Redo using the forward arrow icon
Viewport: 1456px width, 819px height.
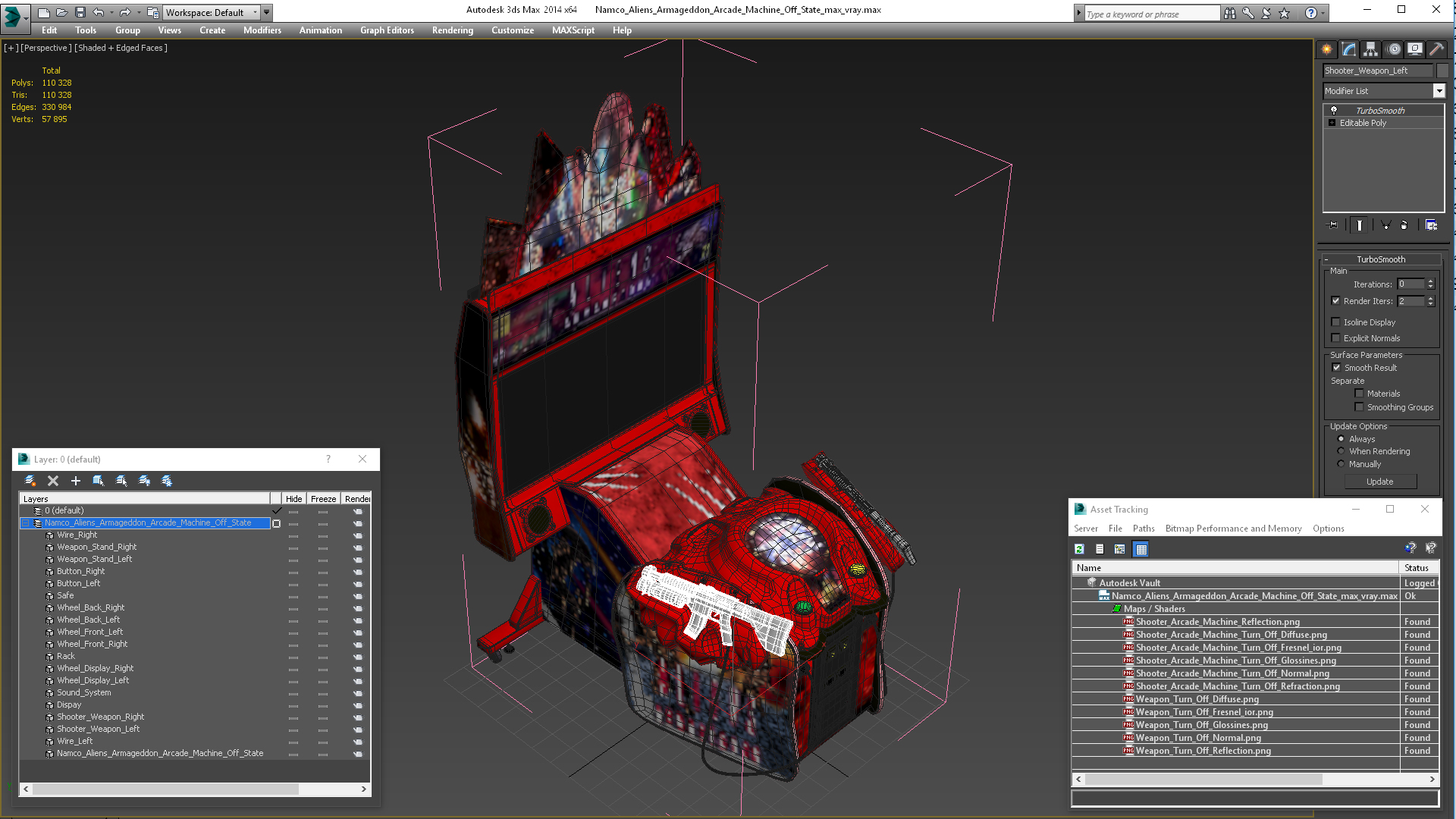click(x=125, y=12)
